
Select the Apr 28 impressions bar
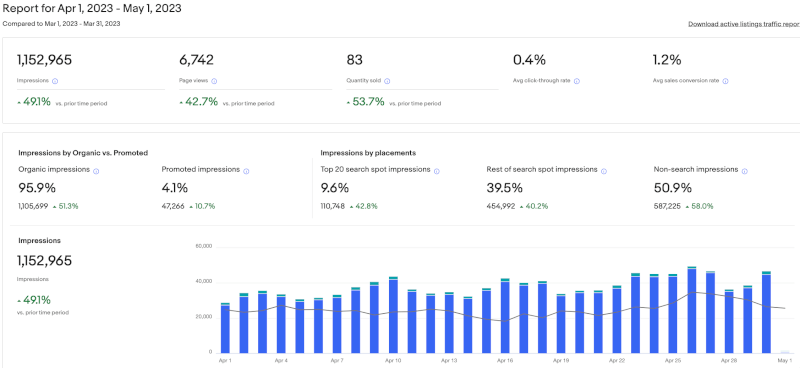[729, 321]
